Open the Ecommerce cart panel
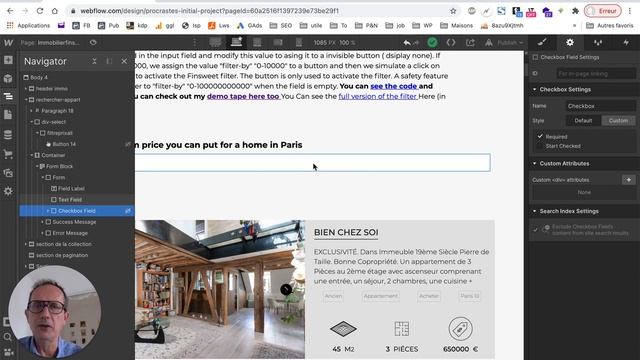 coord(8,154)
